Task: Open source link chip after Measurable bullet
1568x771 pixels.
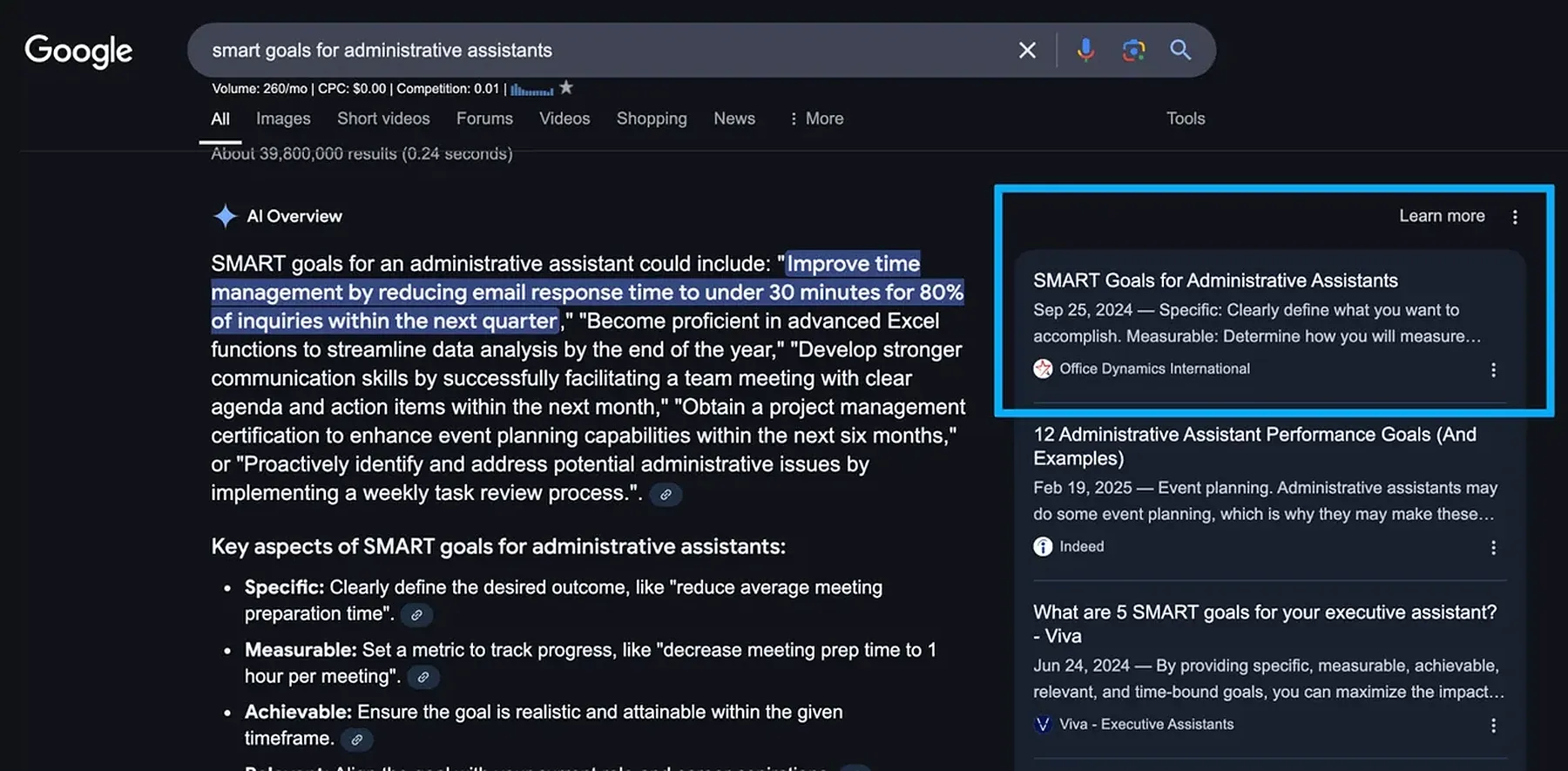Action: [423, 677]
